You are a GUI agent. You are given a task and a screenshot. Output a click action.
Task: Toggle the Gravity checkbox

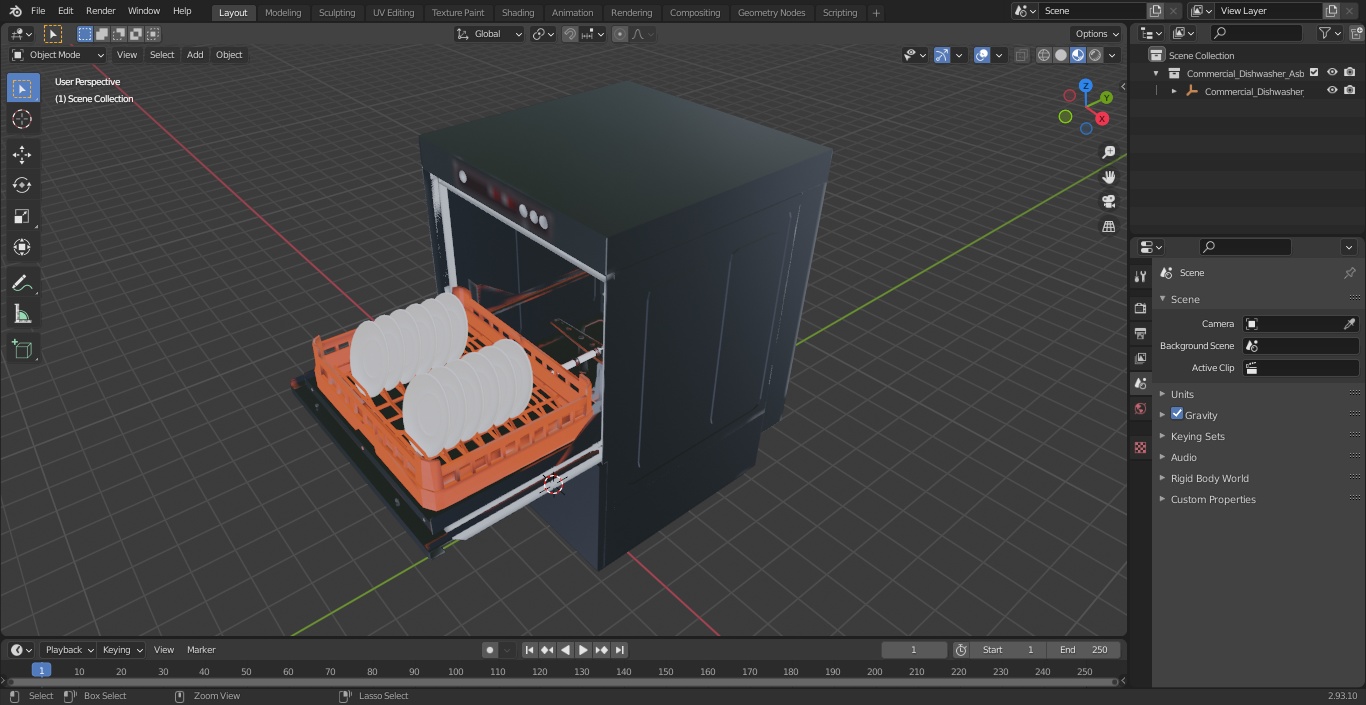tap(1177, 414)
